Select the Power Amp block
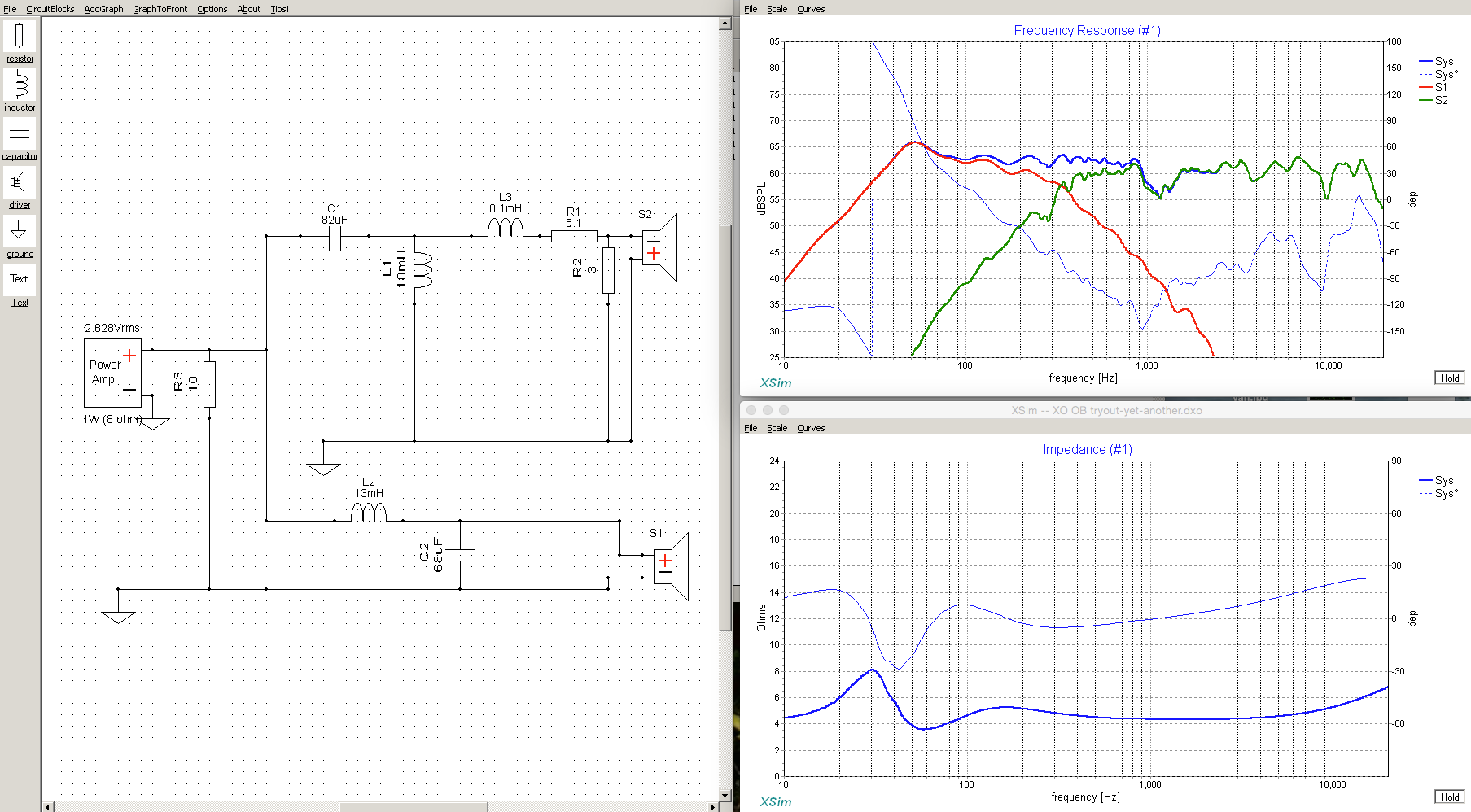1471x812 pixels. (112, 373)
